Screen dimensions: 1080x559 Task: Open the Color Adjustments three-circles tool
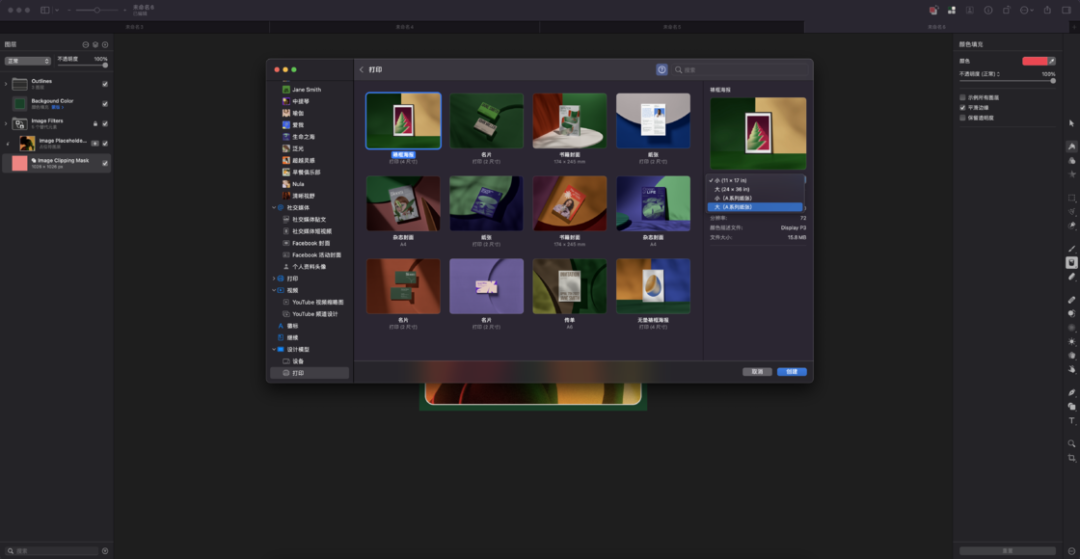(x=1071, y=160)
